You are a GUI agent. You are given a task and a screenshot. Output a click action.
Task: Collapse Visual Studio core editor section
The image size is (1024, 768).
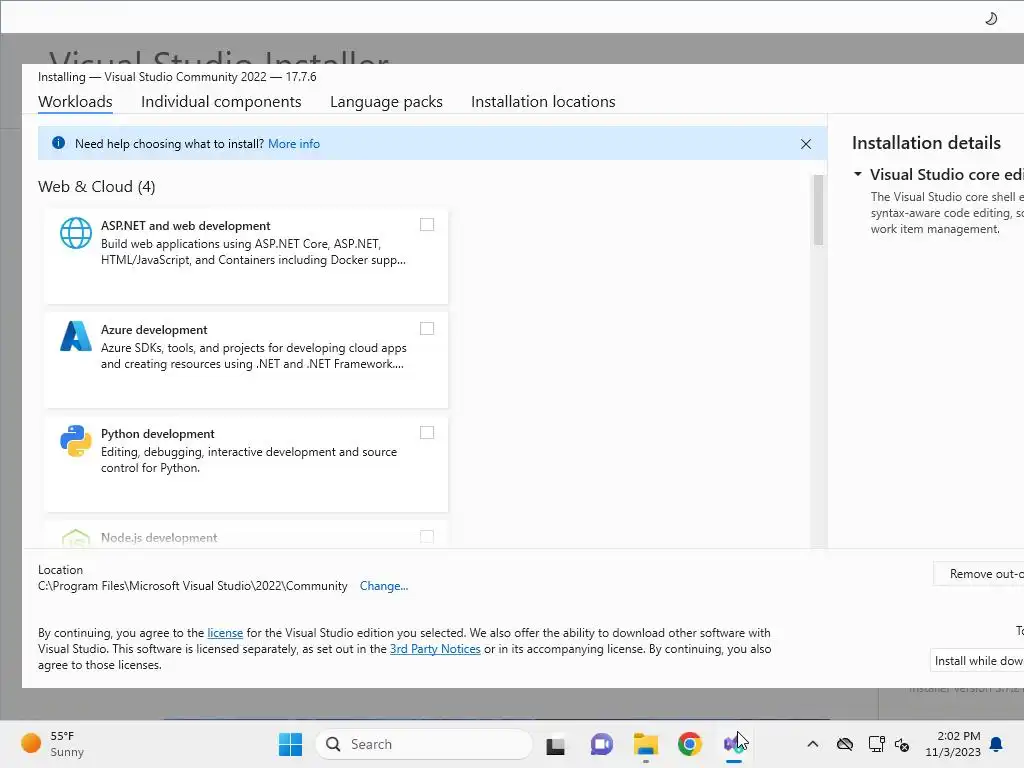coord(857,174)
